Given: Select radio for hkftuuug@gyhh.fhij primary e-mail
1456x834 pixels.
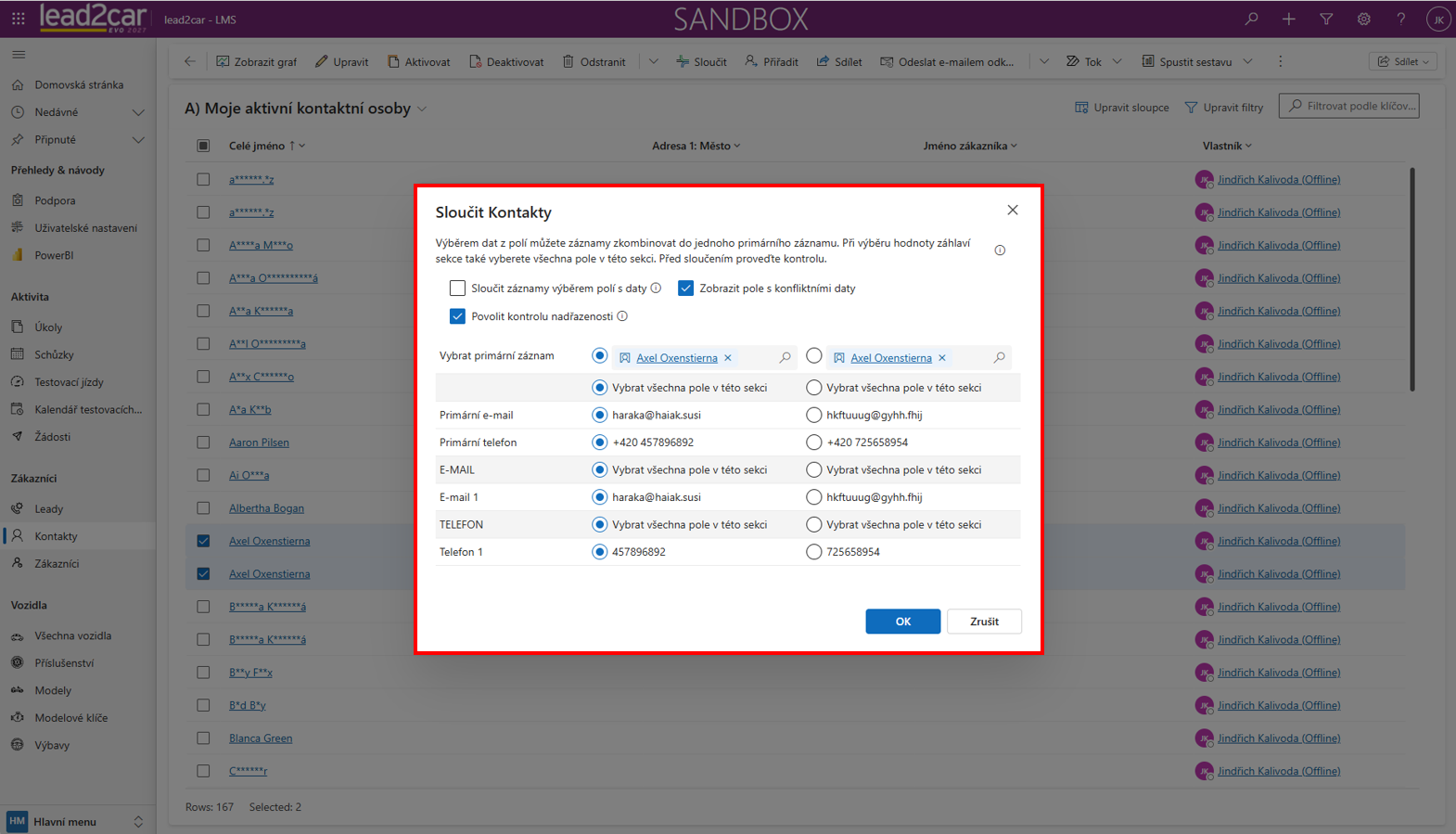Looking at the screenshot, I should pyautogui.click(x=813, y=415).
